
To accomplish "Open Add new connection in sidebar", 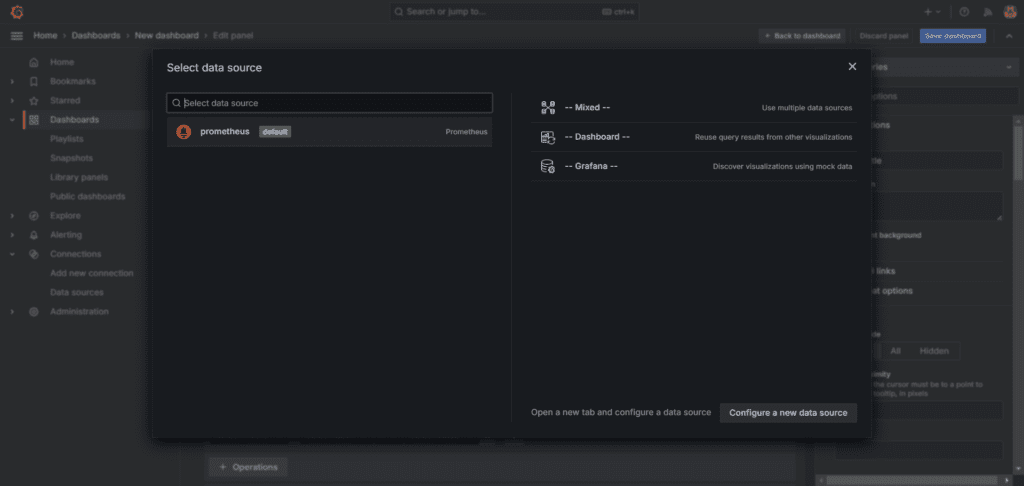I will 91,273.
